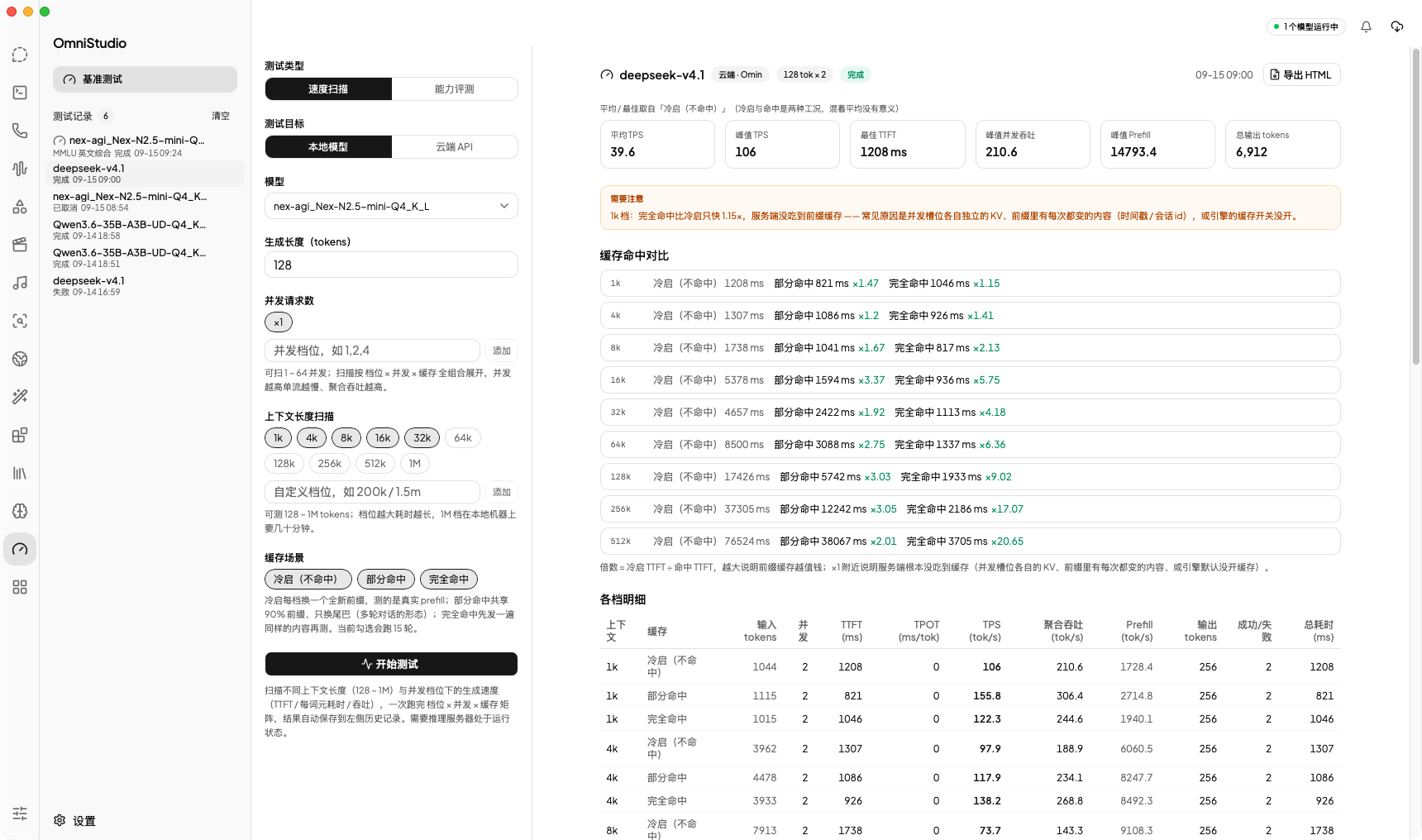The image size is (1422, 840).
Task: Click the notification bell icon
Action: tap(1366, 26)
